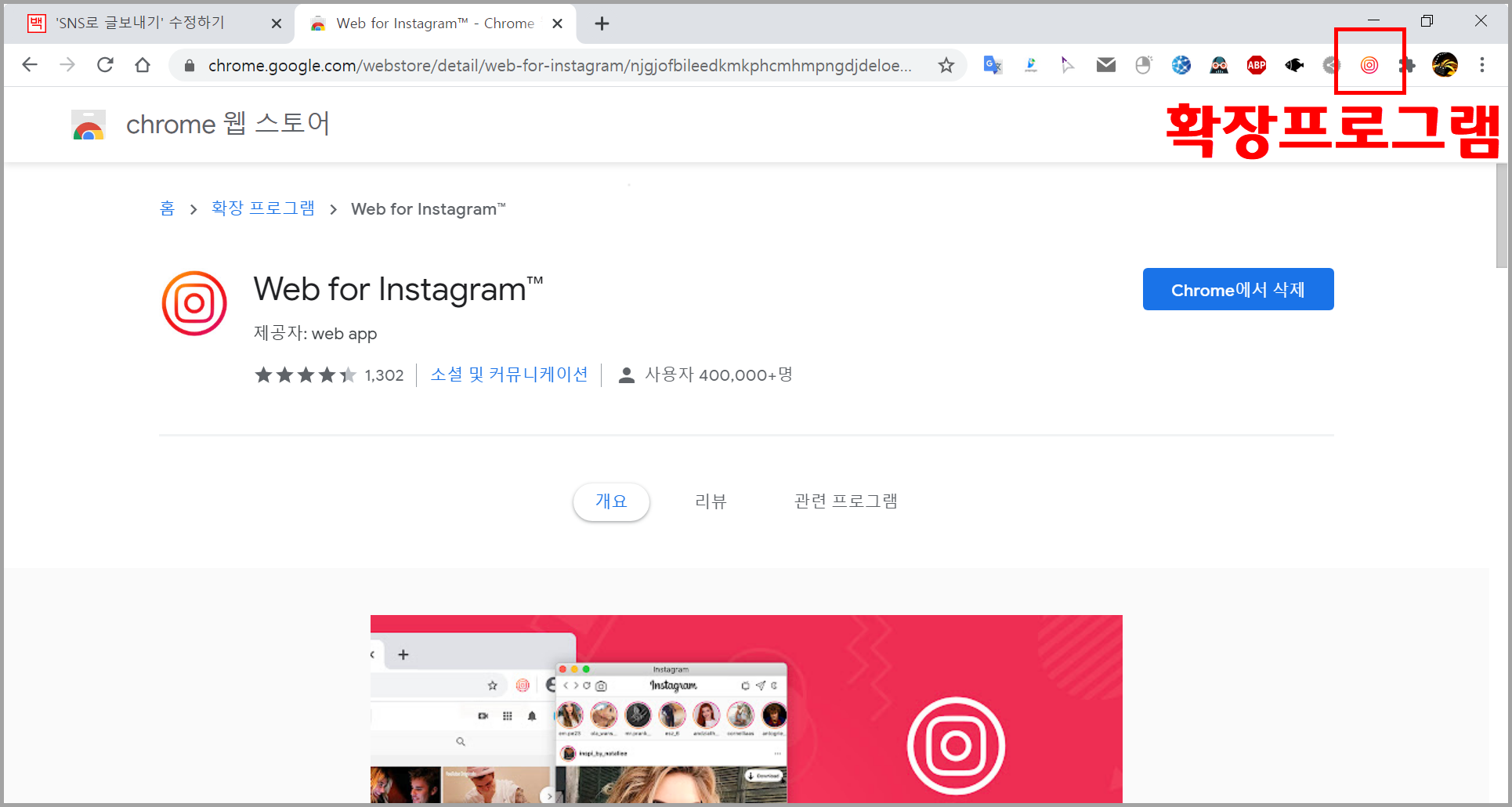Open the 확장 프로그램 breadcrumb link
Viewport: 1512px width, 807px height.
click(x=263, y=208)
